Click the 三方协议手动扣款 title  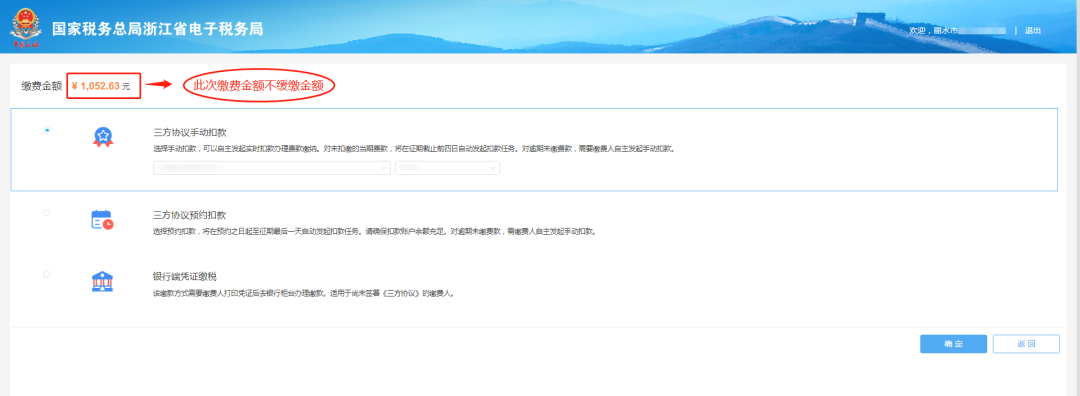pos(190,133)
